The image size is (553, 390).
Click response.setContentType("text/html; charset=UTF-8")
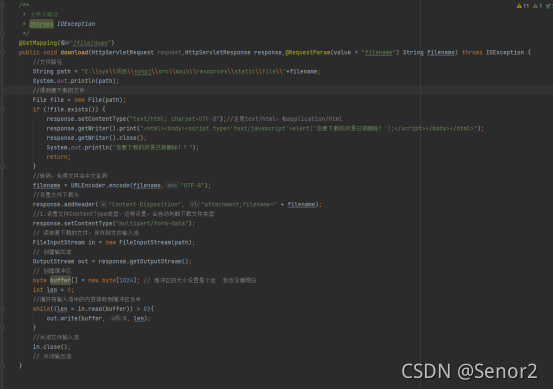coord(136,119)
